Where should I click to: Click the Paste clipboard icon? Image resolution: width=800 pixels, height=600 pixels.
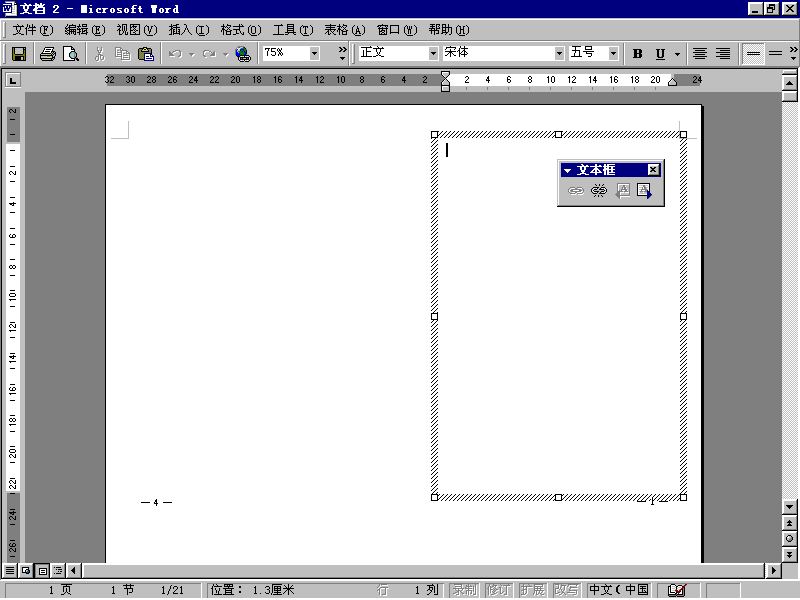146,54
